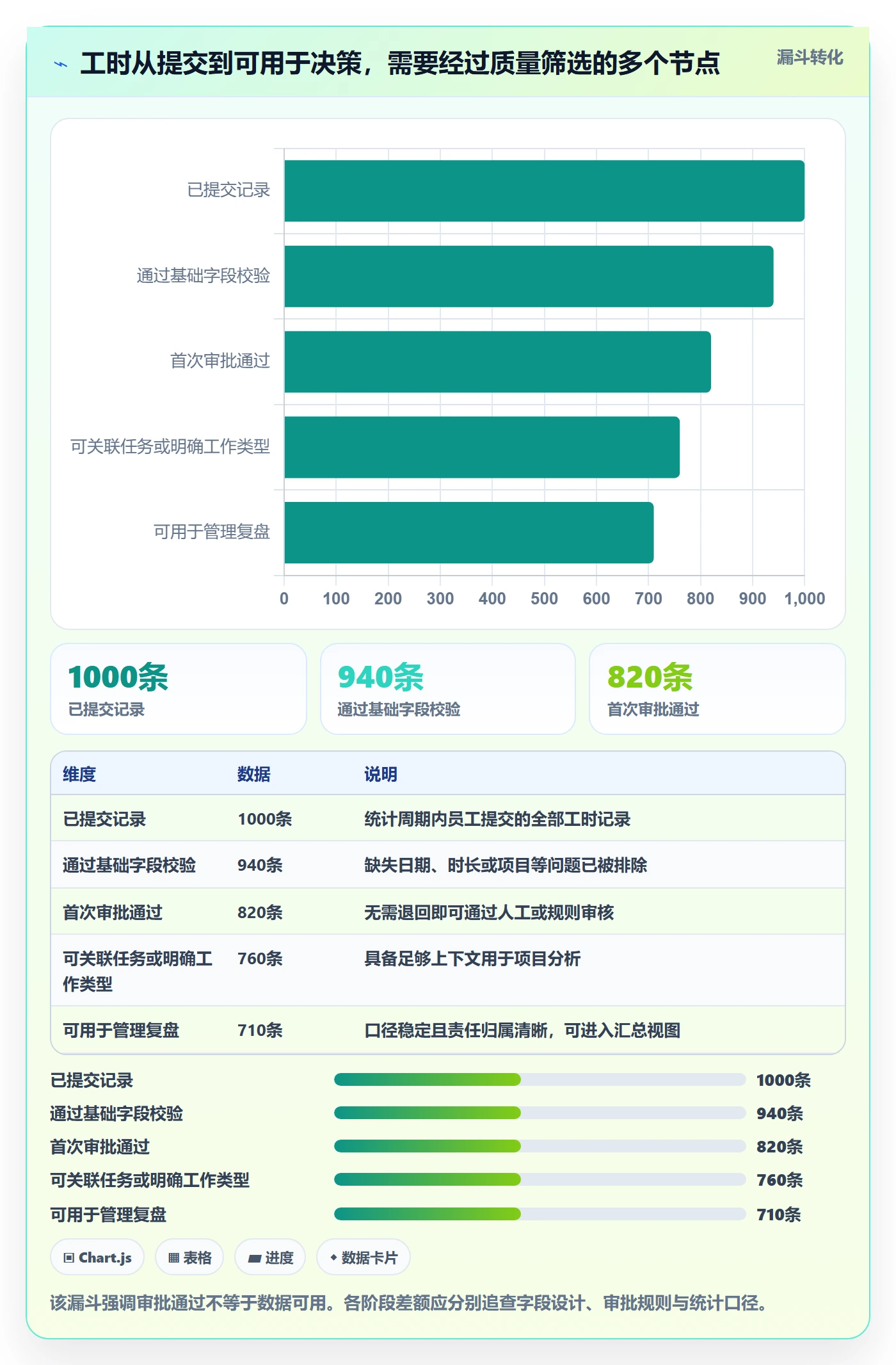
Task: Click the 进度 tag chip
Action: (270, 1257)
